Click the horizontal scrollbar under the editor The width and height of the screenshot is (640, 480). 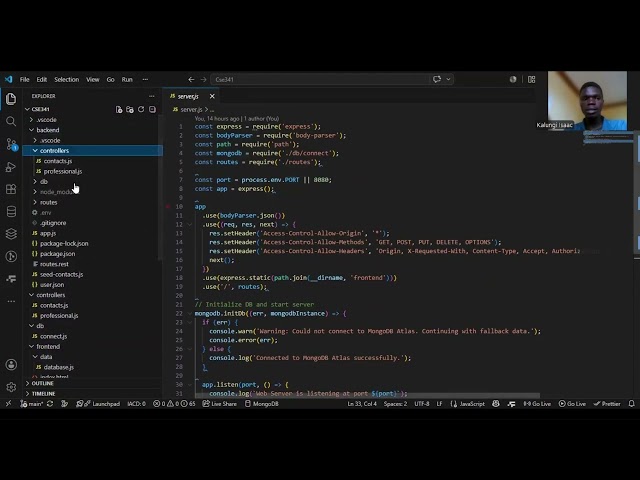coord(367,396)
